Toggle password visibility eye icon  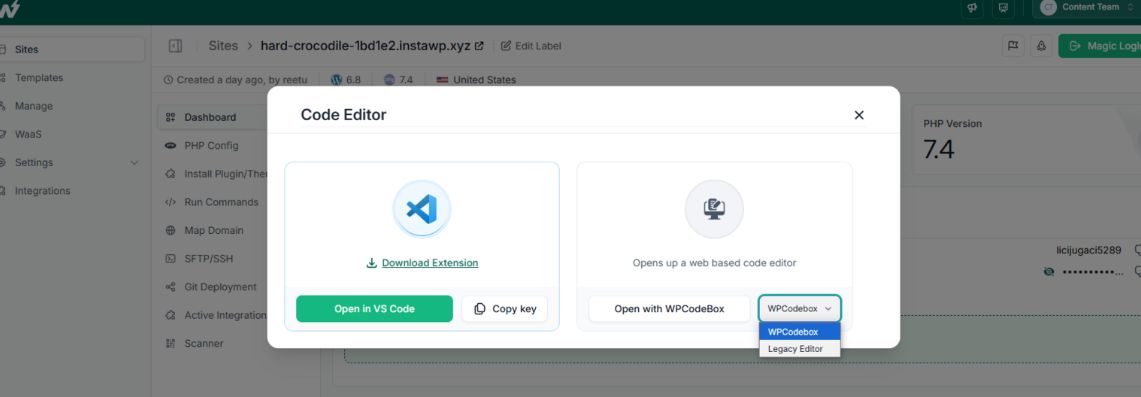1048,271
